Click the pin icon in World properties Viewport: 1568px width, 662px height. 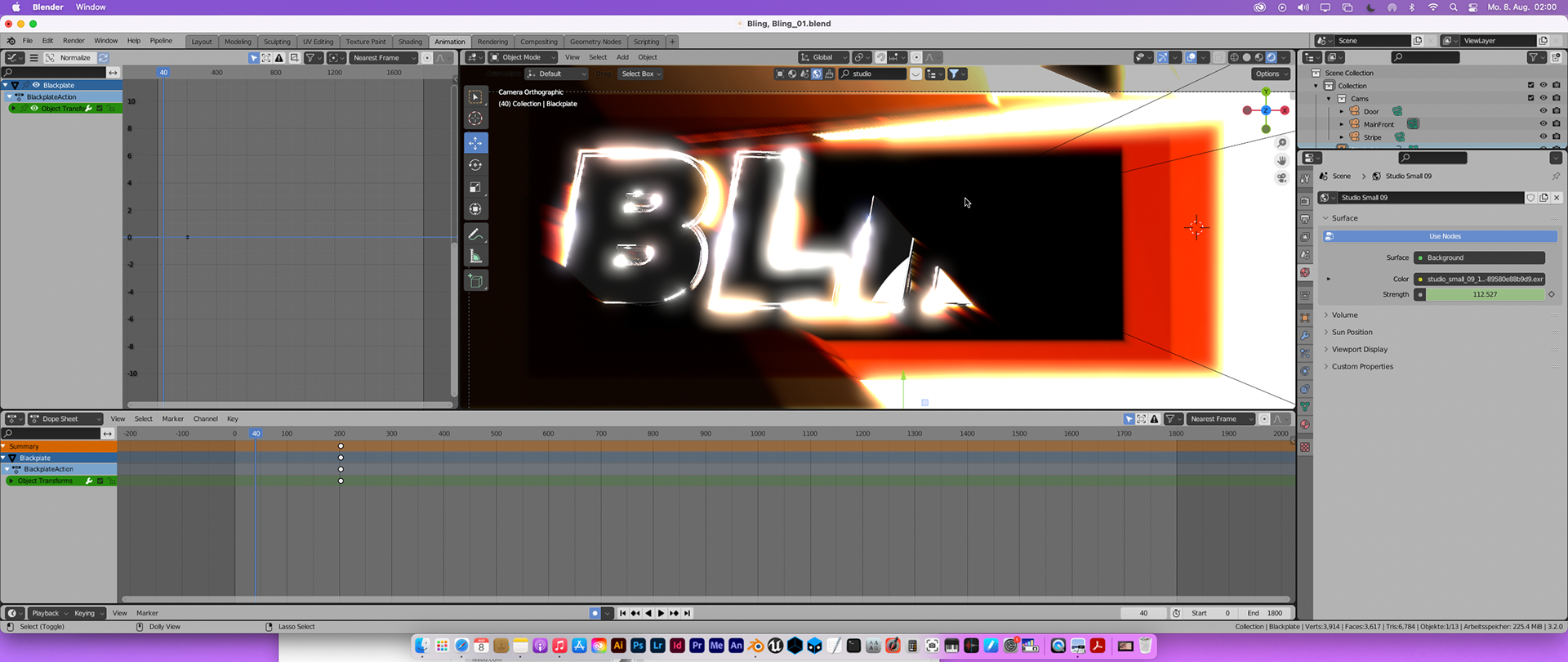point(1555,177)
